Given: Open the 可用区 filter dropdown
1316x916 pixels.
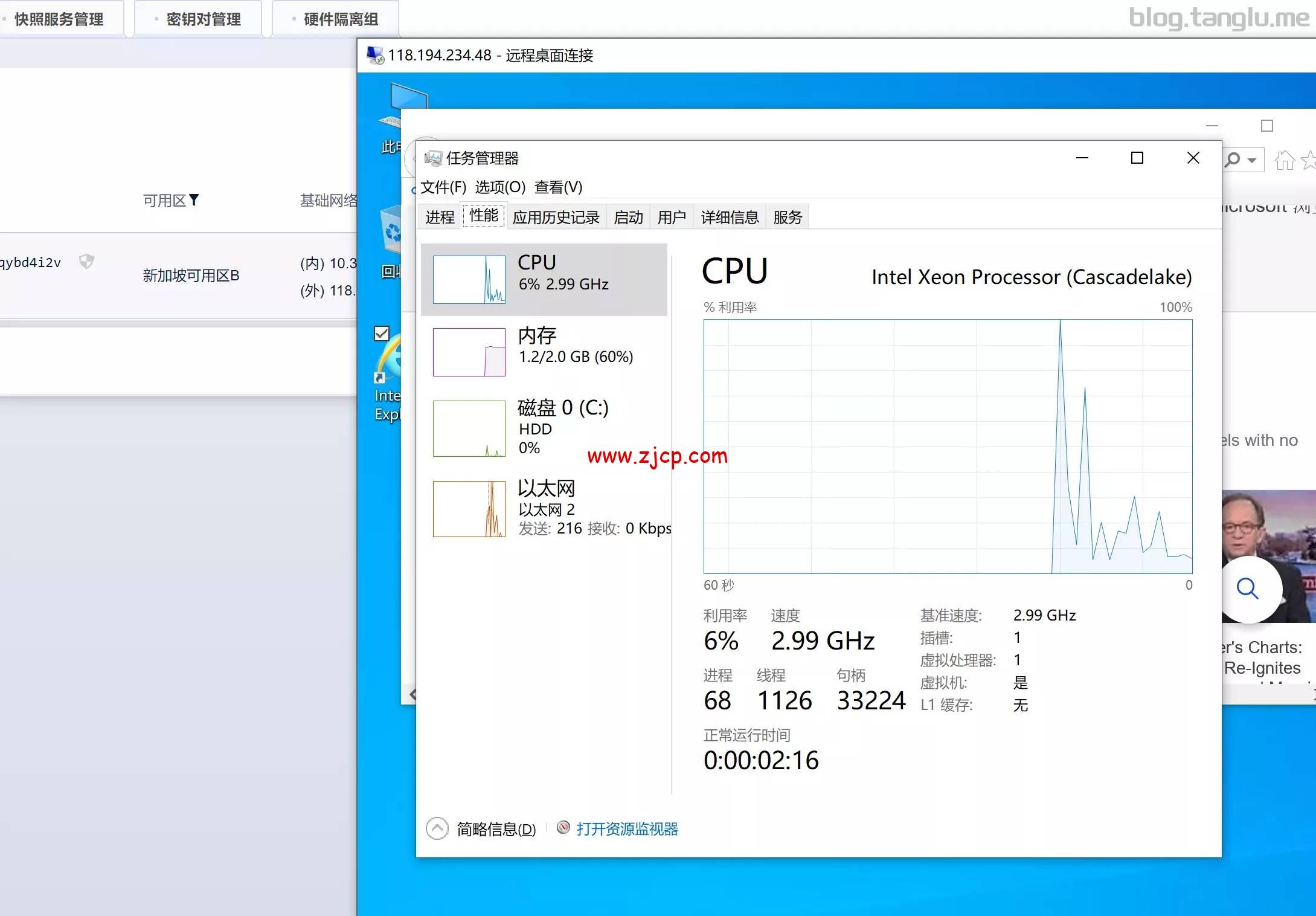Looking at the screenshot, I should [194, 200].
